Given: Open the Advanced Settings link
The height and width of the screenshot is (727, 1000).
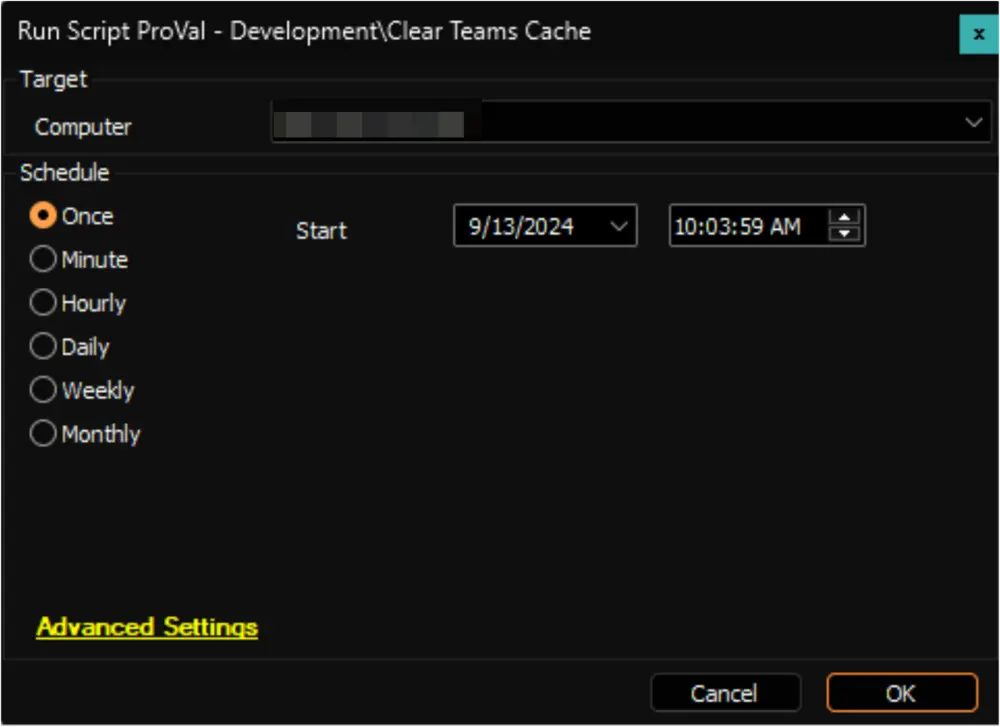Looking at the screenshot, I should tap(147, 627).
